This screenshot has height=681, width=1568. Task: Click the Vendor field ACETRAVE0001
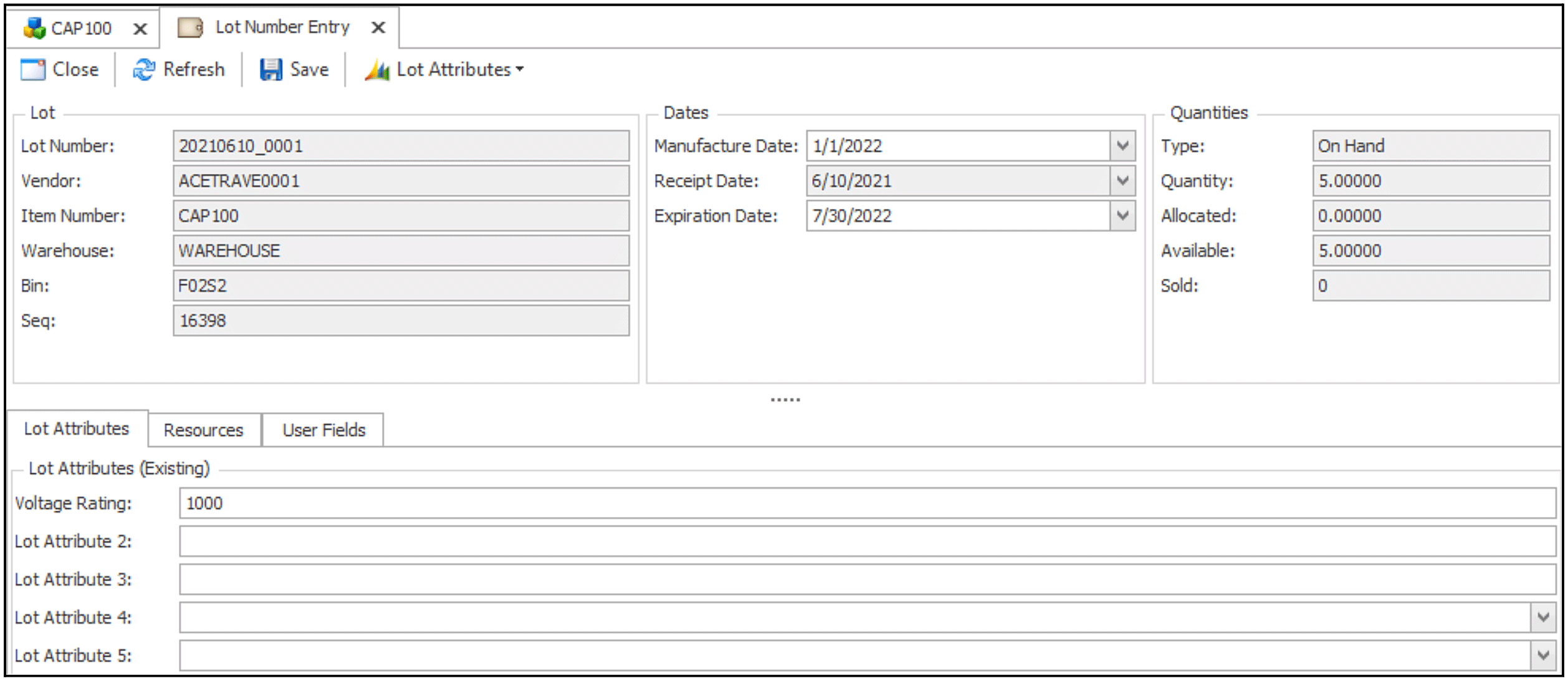click(401, 181)
